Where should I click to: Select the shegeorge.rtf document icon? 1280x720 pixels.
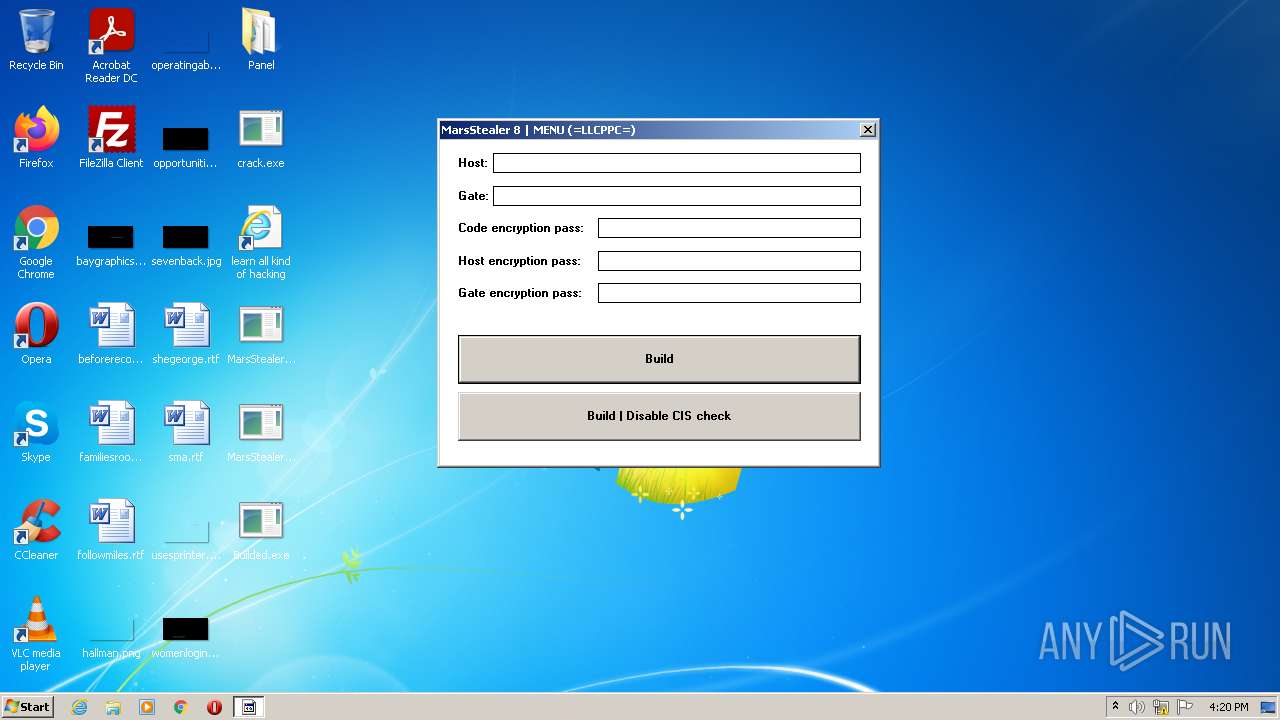coord(186,334)
